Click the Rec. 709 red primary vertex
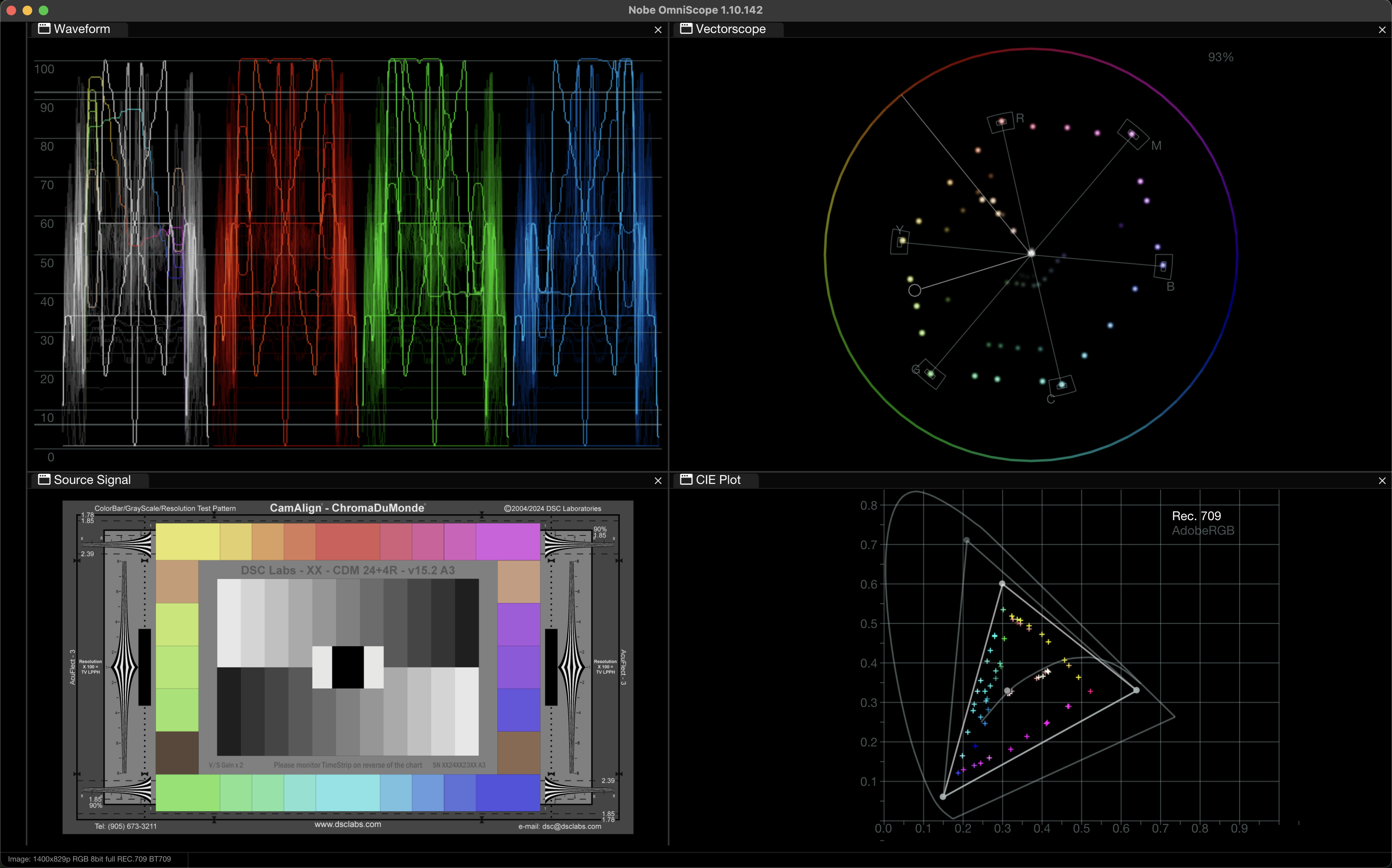Screen dimensions: 1392x868 [1136, 690]
